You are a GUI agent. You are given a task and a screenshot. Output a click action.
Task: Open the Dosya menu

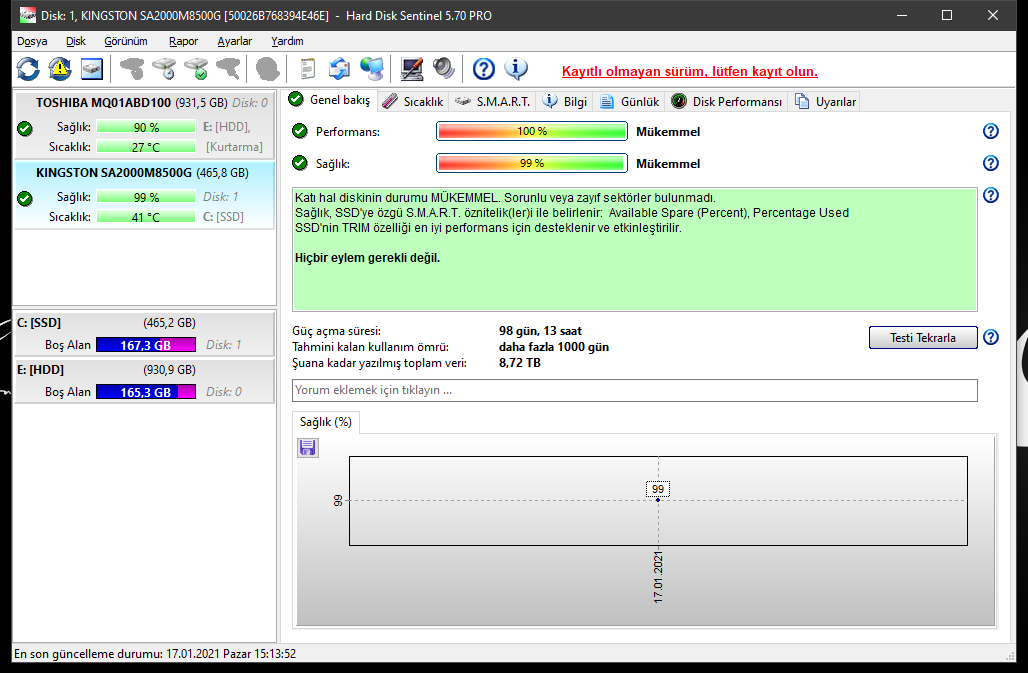(x=32, y=41)
